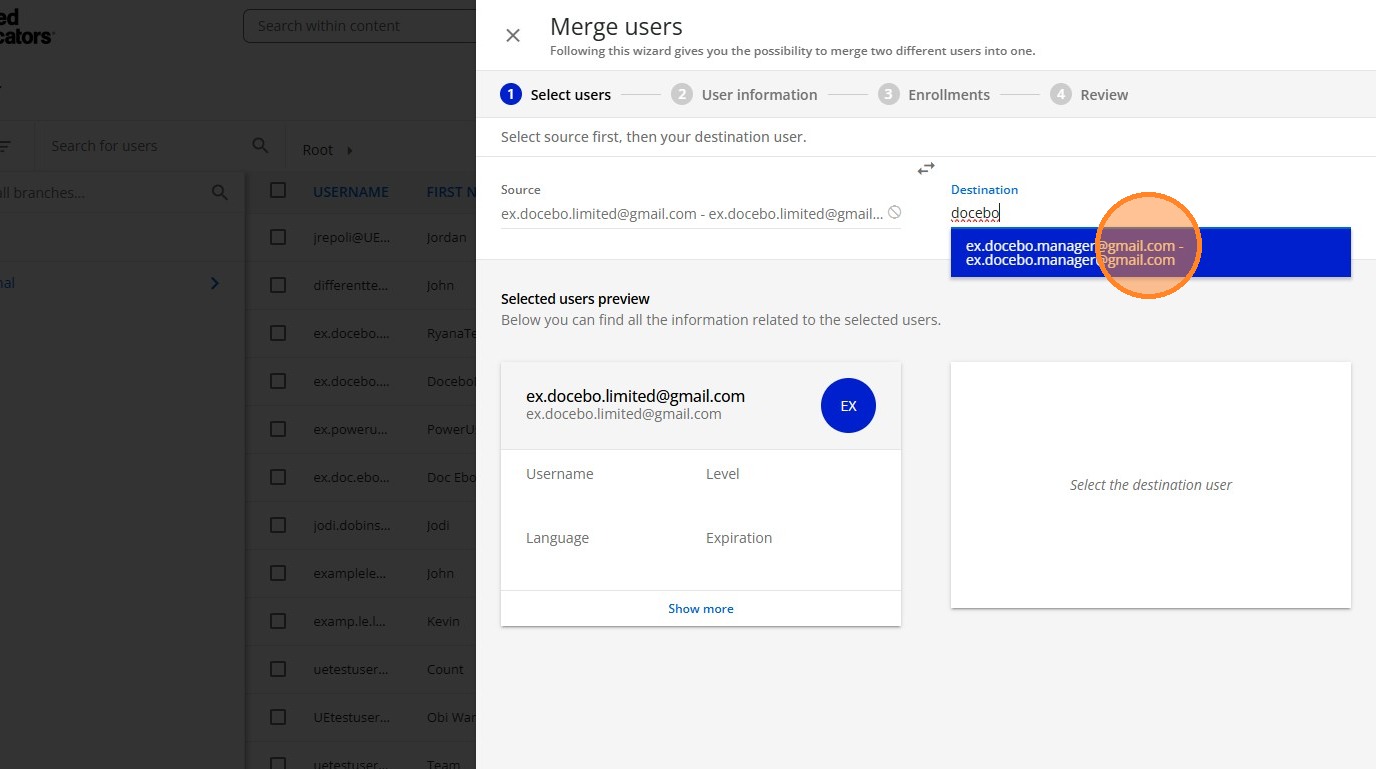Click the EX user avatar
This screenshot has height=769, width=1376.
[848, 406]
